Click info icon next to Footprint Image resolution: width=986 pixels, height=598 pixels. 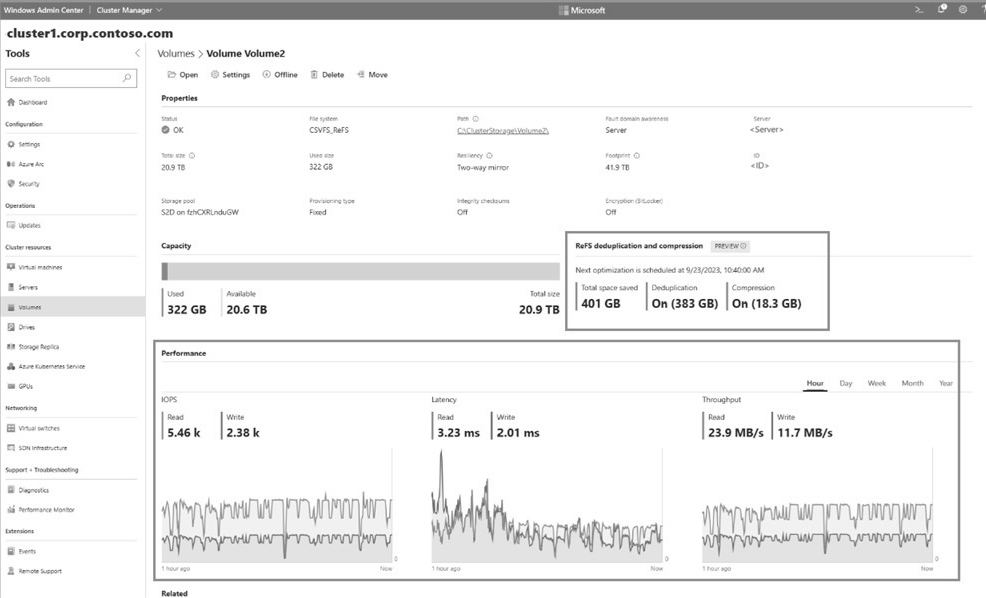[x=636, y=155]
